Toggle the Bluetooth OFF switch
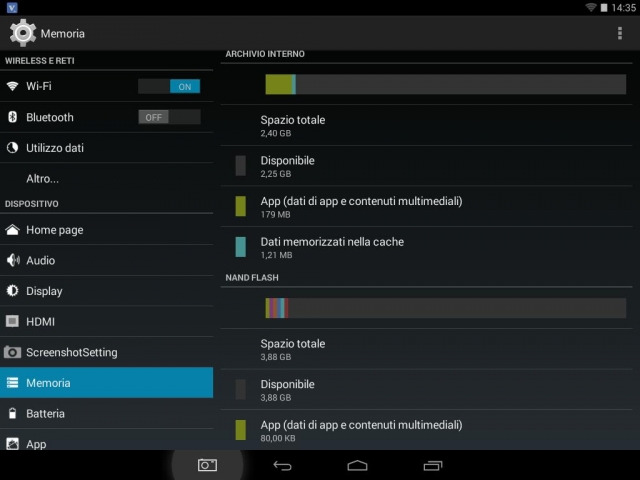 click(169, 117)
